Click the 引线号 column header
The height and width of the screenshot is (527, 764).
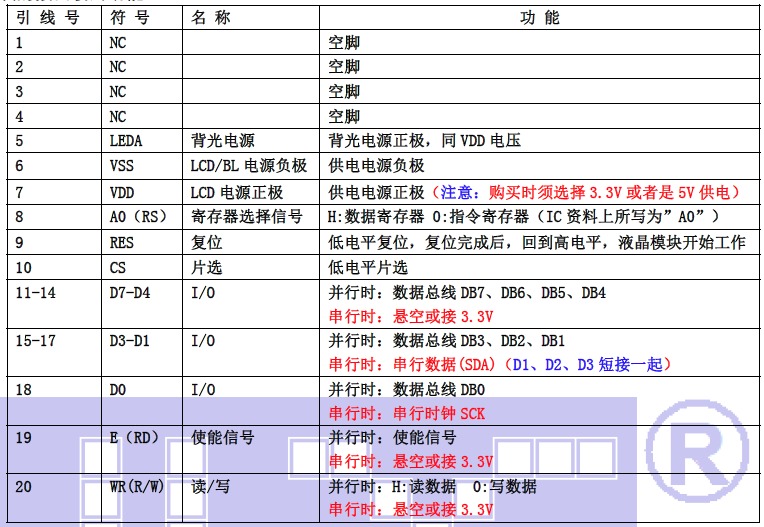coord(47,19)
